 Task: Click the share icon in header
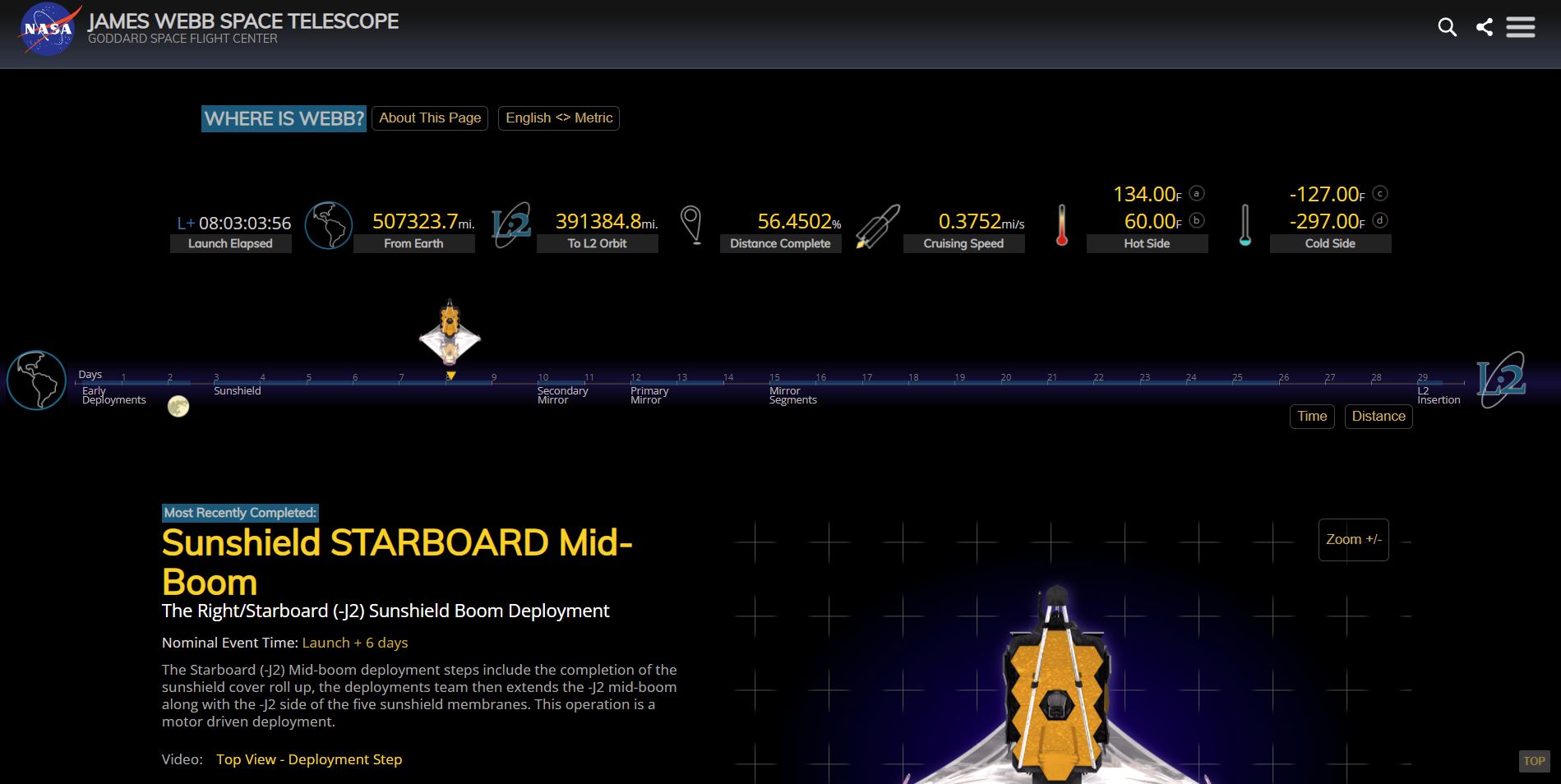click(x=1485, y=27)
